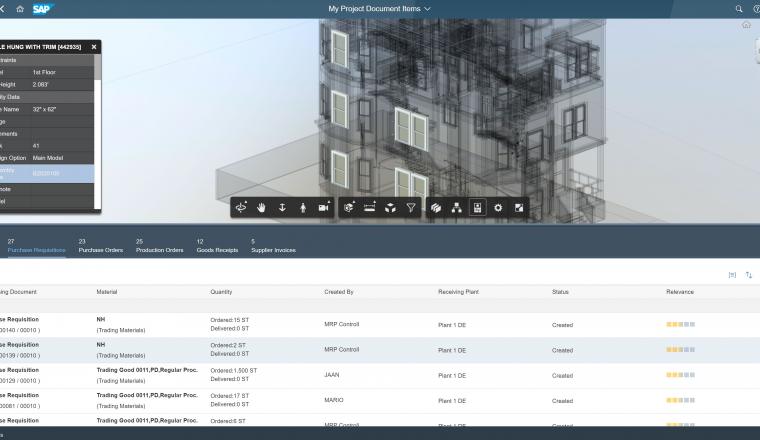Click 'Ordered:1.500 ST' quantity cell
The height and width of the screenshot is (440, 760).
click(x=234, y=371)
